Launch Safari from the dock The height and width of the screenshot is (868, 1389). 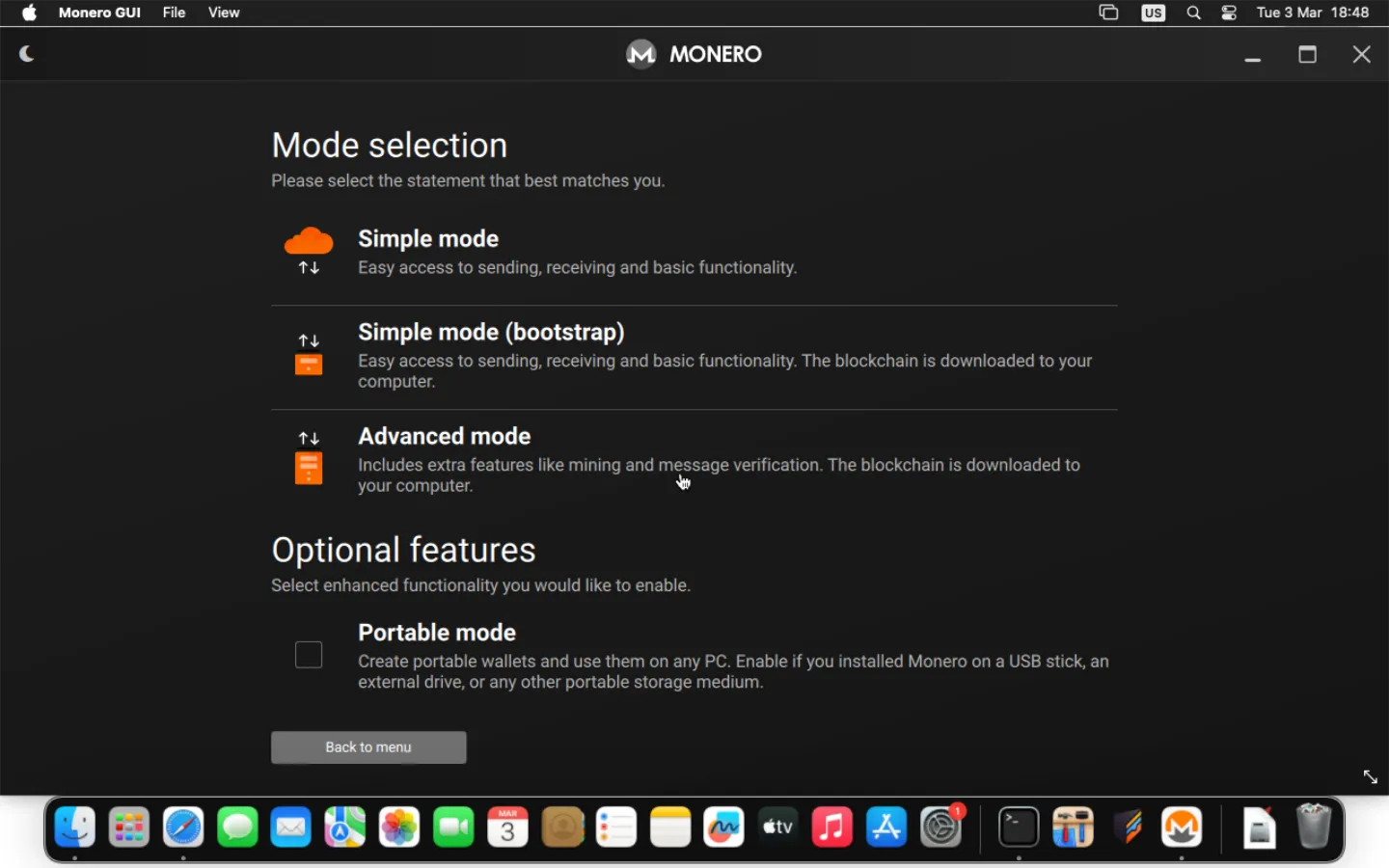(183, 827)
